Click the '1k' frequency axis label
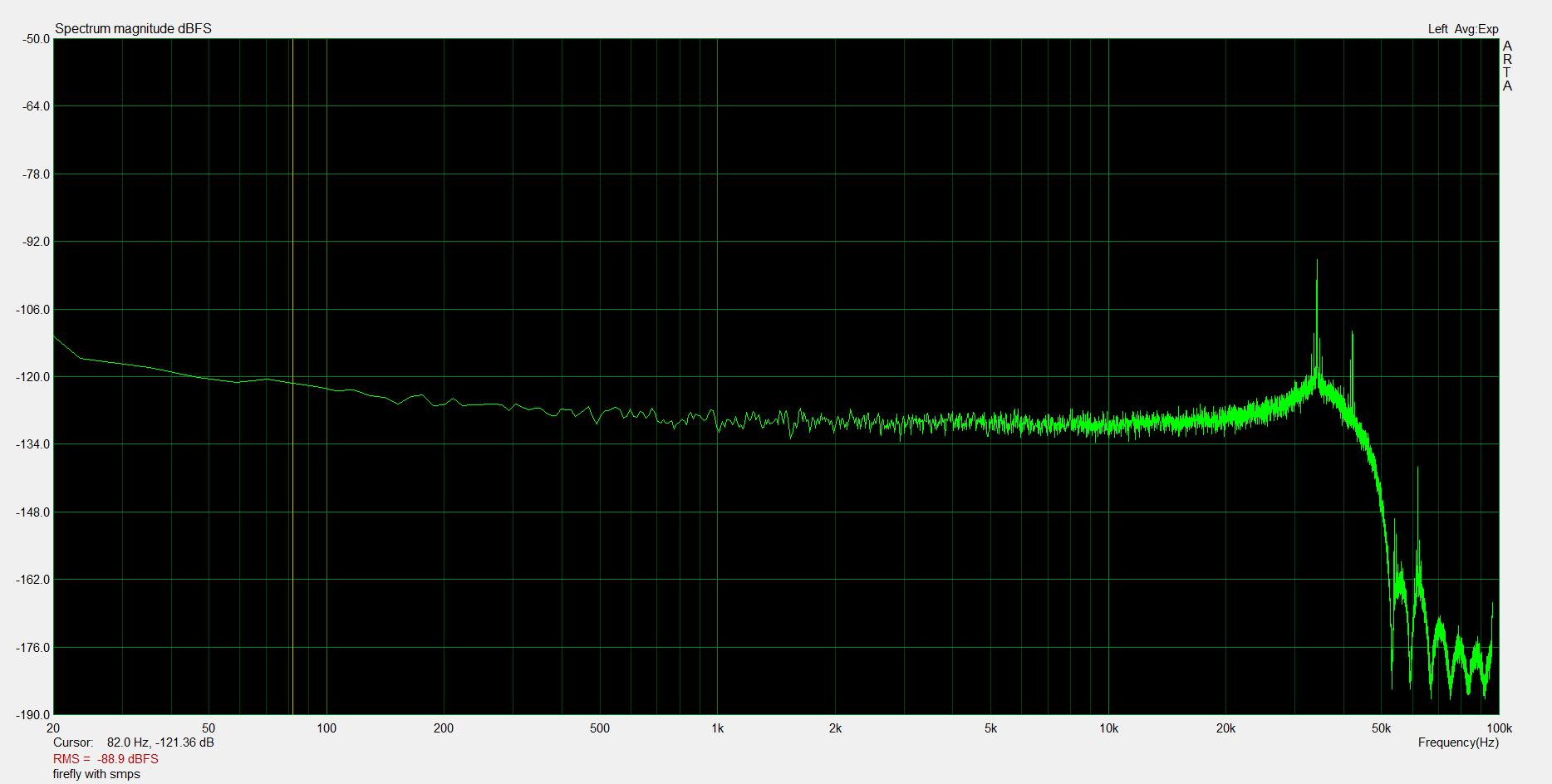Image resolution: width=1552 pixels, height=784 pixels. [x=717, y=728]
